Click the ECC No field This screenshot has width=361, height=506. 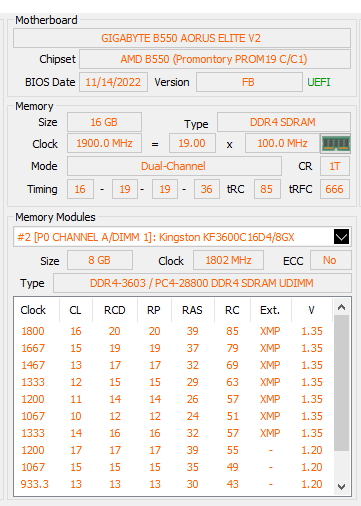point(330,260)
